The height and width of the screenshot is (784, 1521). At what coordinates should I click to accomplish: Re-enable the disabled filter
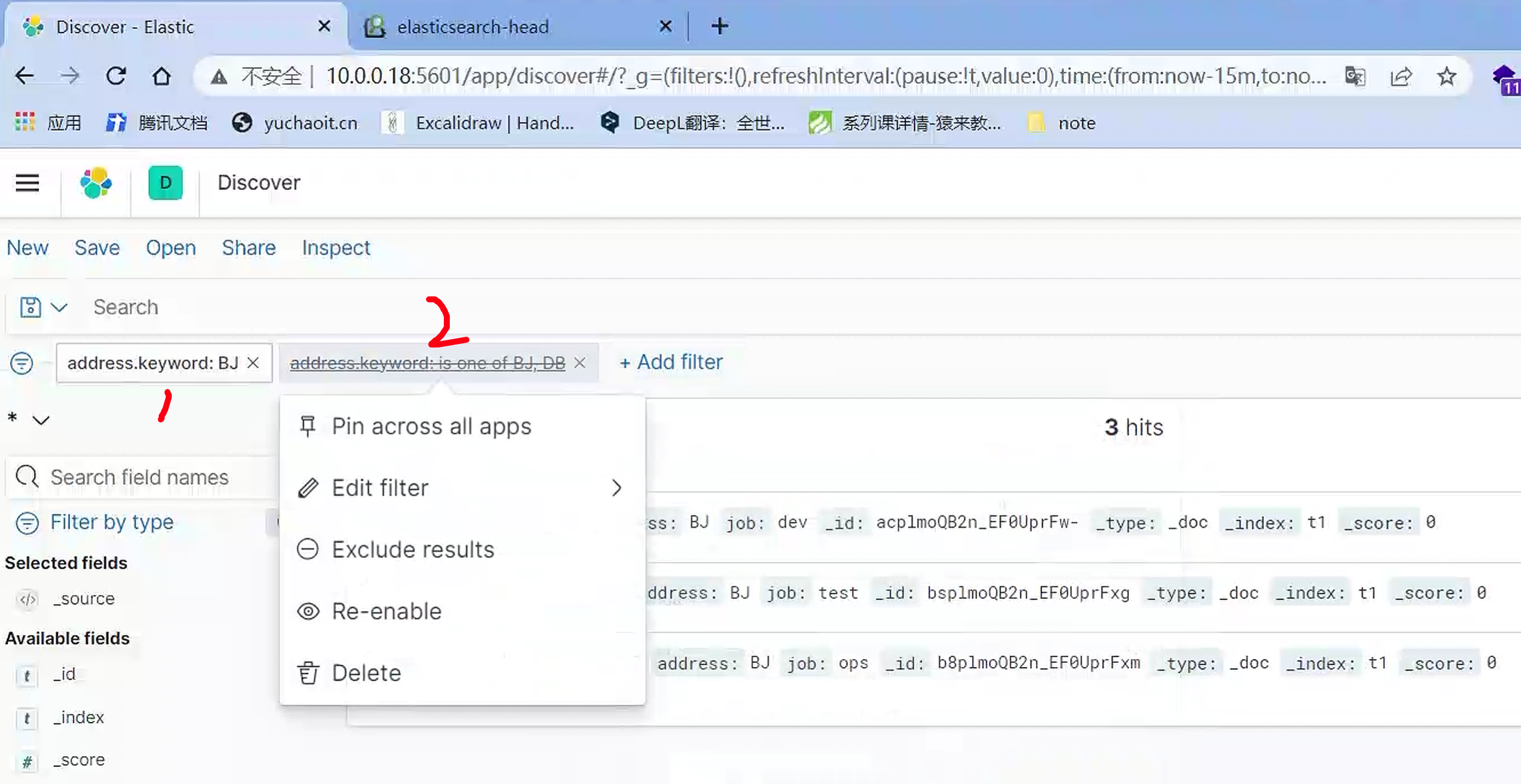click(386, 611)
